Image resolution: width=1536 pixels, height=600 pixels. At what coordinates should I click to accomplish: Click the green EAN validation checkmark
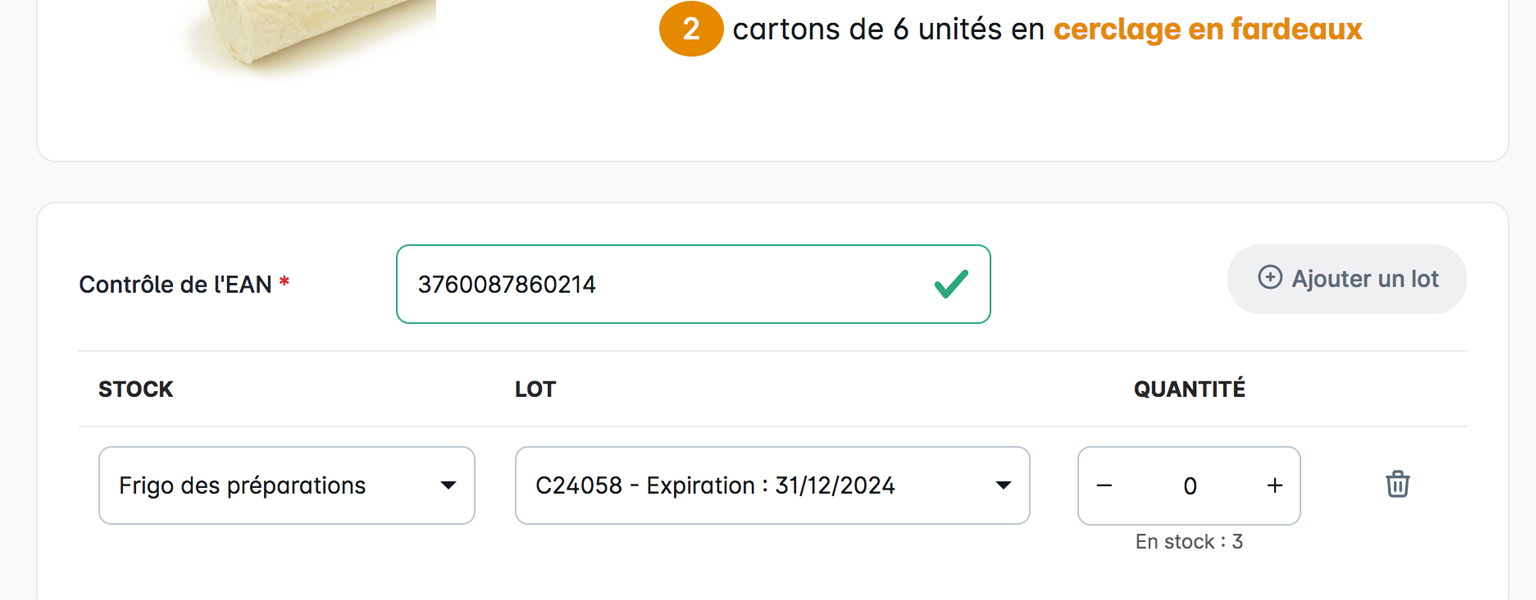tap(950, 284)
